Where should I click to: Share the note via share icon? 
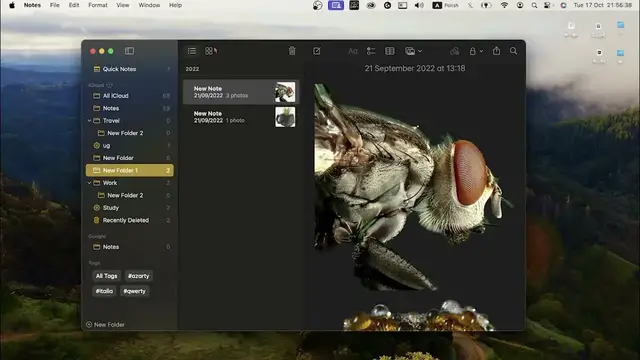coord(496,51)
